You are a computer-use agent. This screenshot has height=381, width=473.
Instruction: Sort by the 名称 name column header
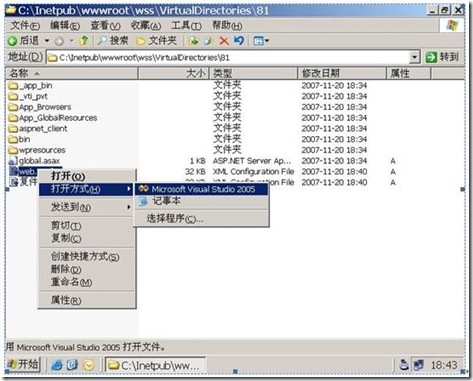click(x=71, y=73)
